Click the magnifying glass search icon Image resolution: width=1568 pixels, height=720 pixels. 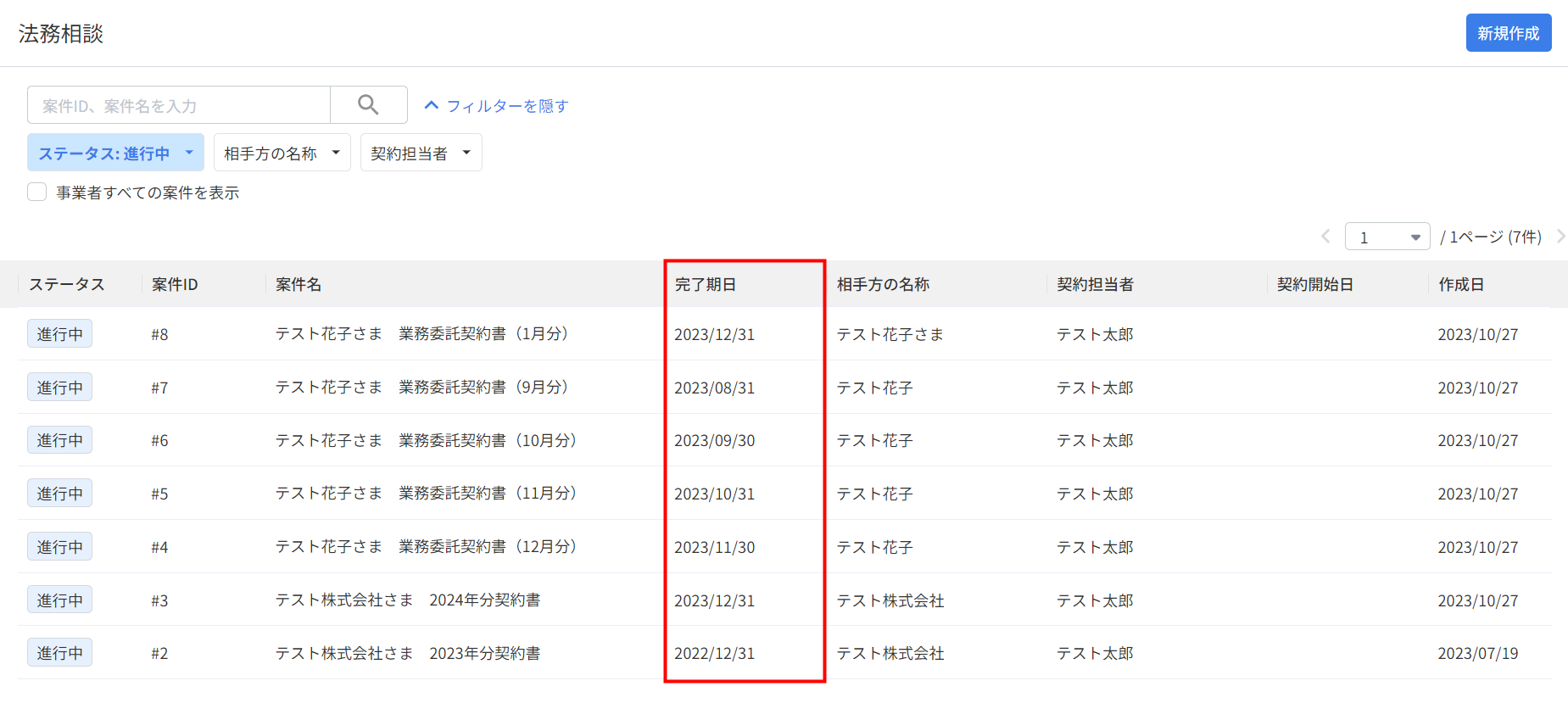coord(368,104)
